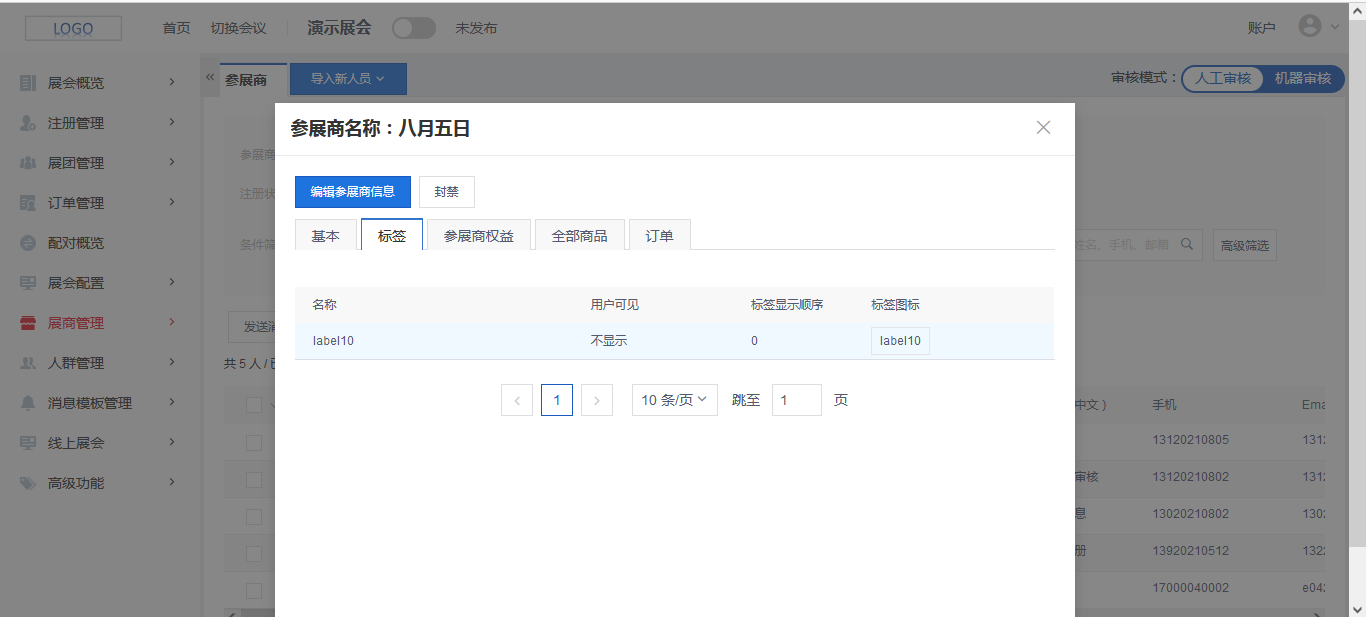
Task: Click the 人群管理 people icon
Action: (x=28, y=363)
